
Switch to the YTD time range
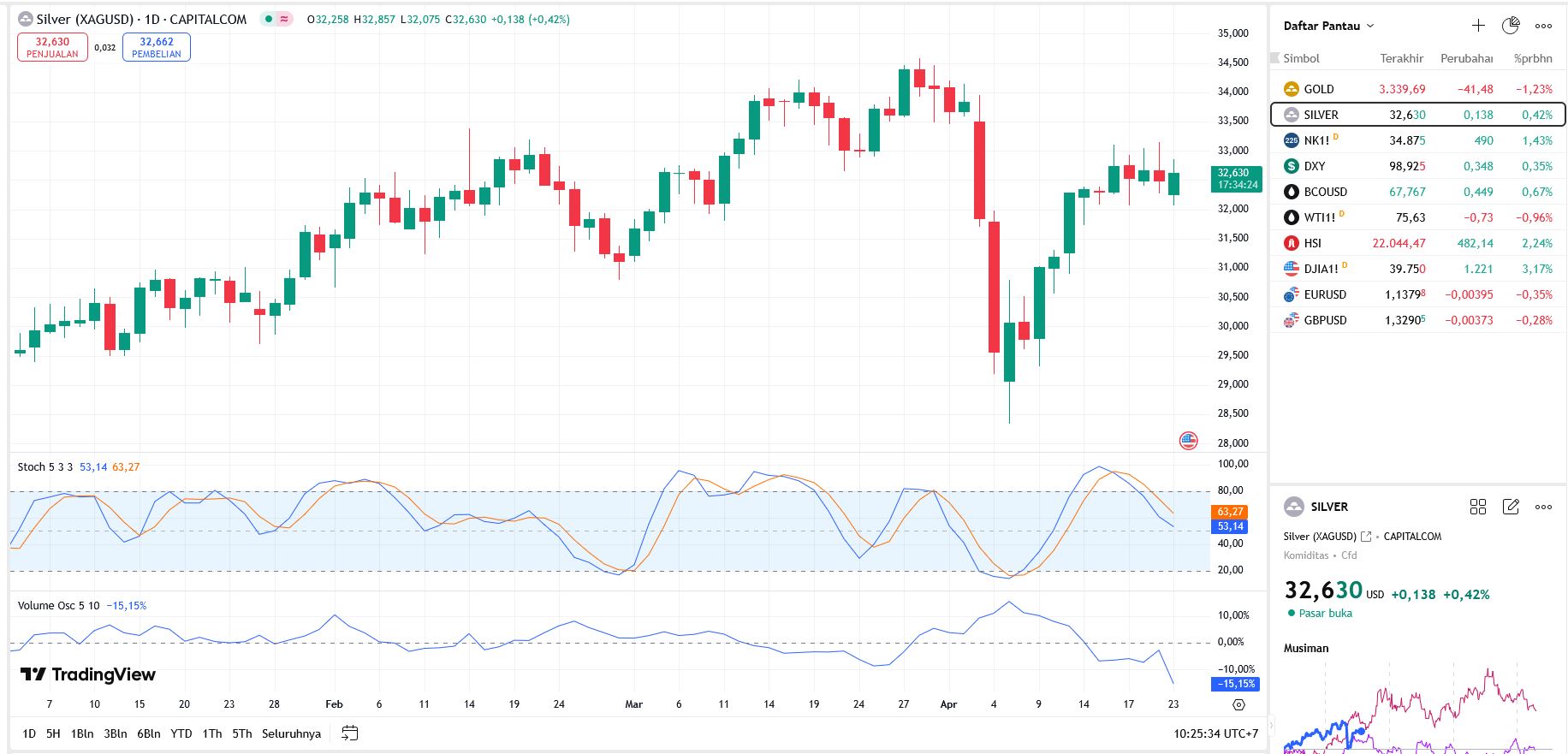pos(181,733)
